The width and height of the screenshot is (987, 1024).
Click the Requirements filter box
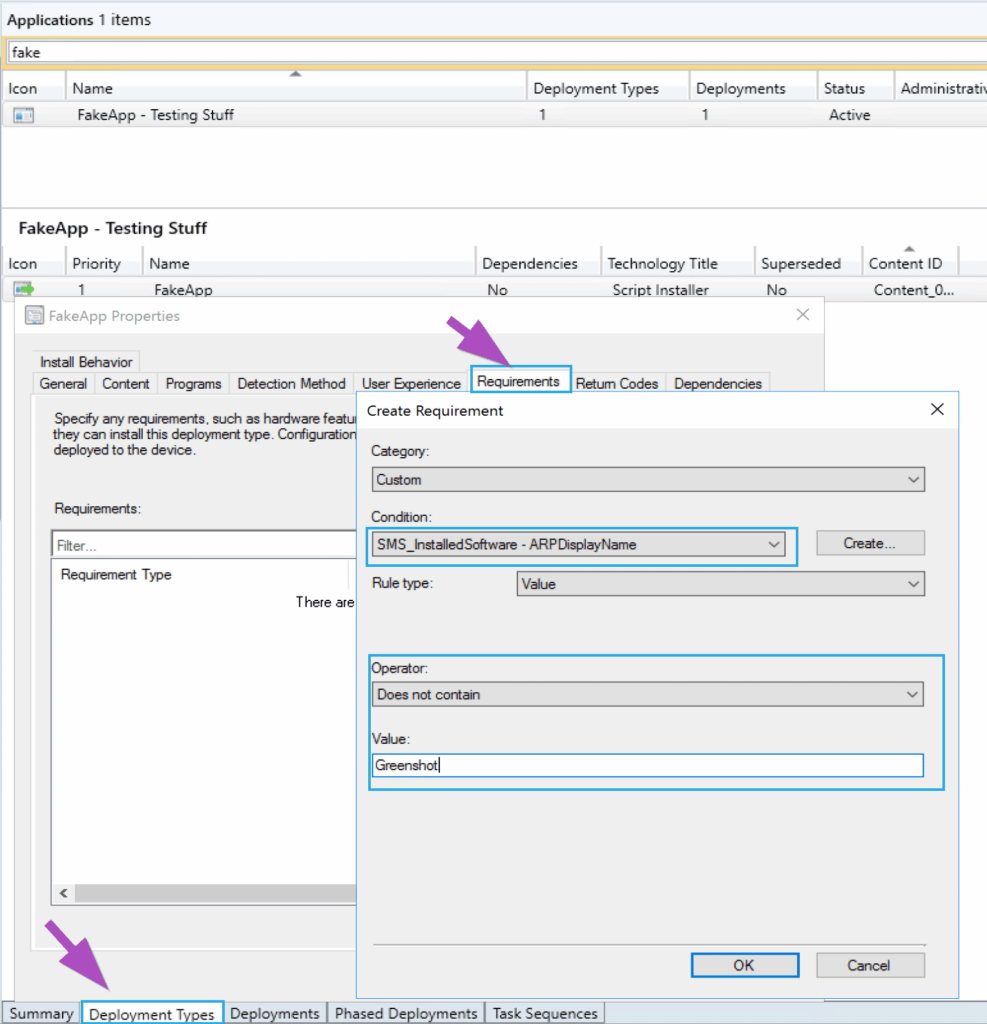coord(200,543)
